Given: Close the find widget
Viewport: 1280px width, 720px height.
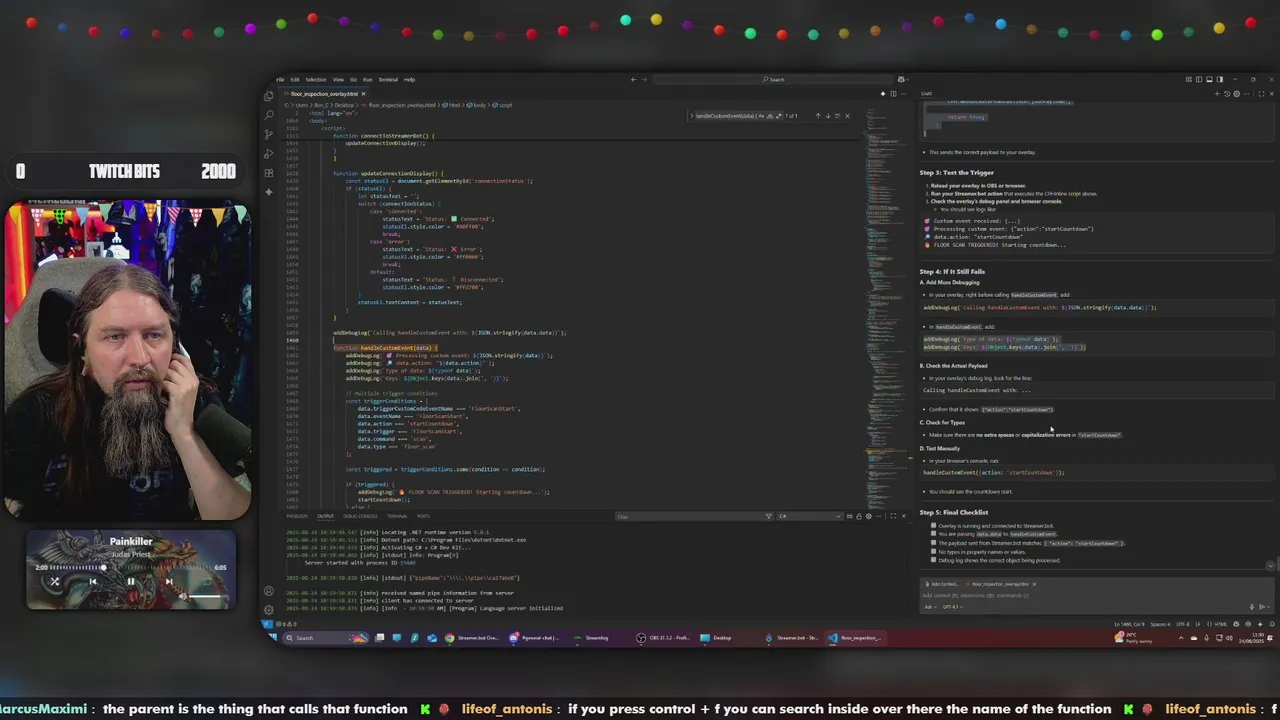Looking at the screenshot, I should click(x=847, y=115).
